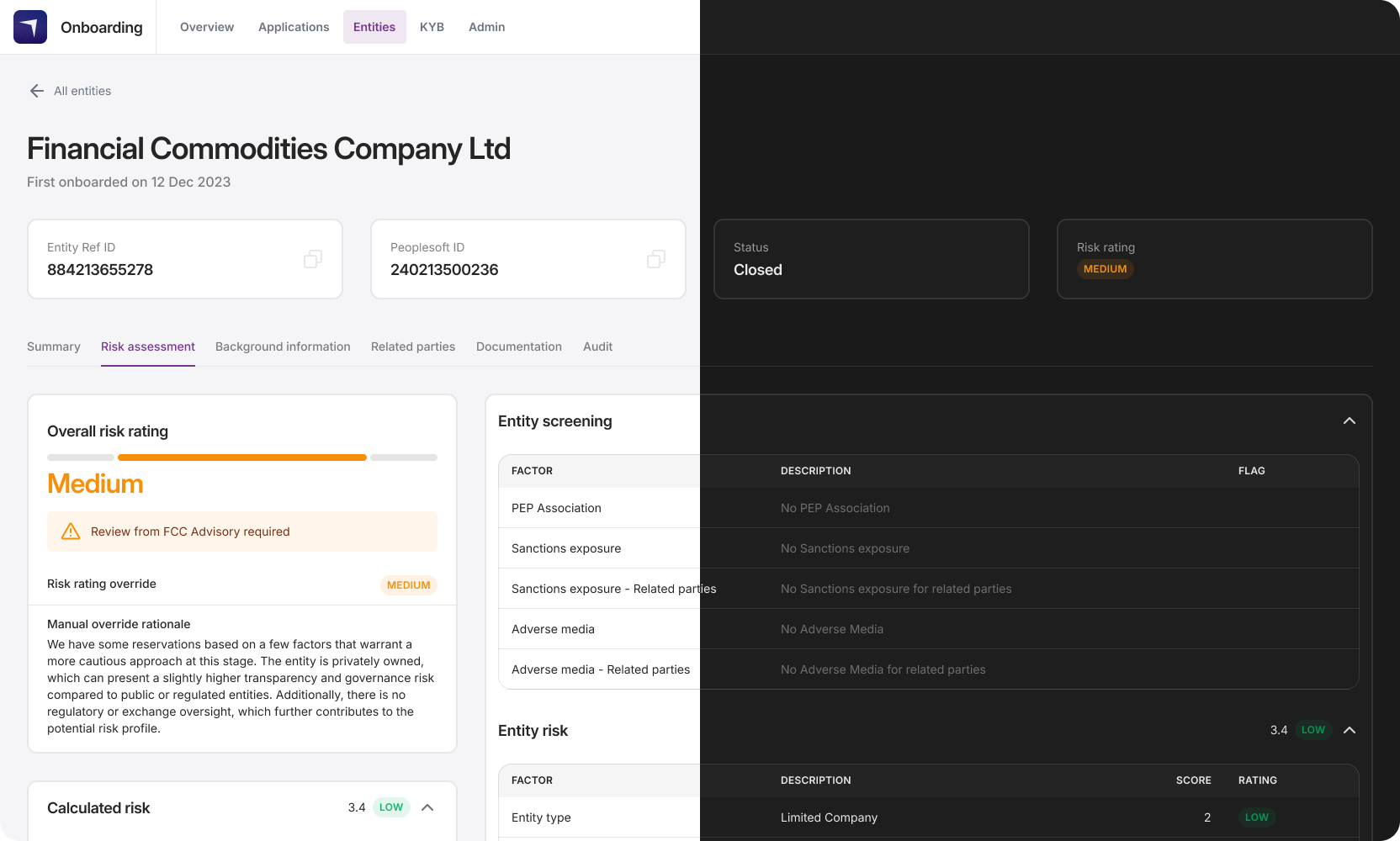This screenshot has height=841, width=1400.
Task: Click the score 2 in Entity type row
Action: (1207, 817)
